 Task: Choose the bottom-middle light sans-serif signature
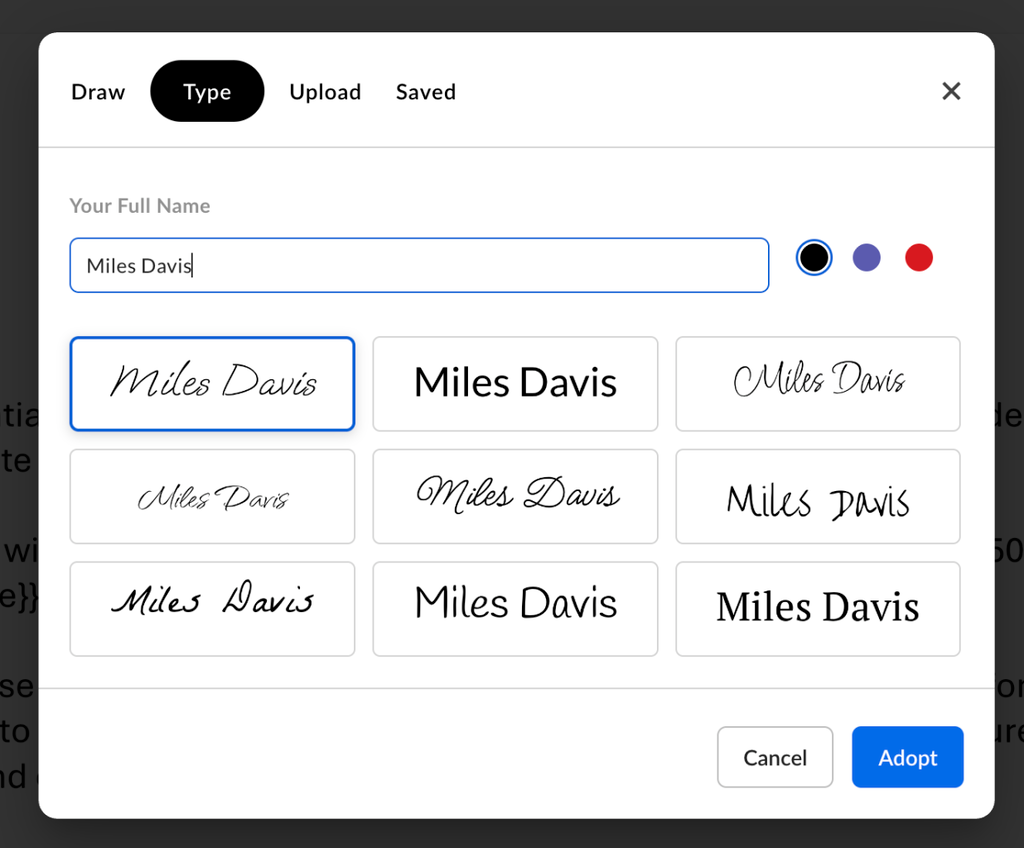tap(515, 609)
